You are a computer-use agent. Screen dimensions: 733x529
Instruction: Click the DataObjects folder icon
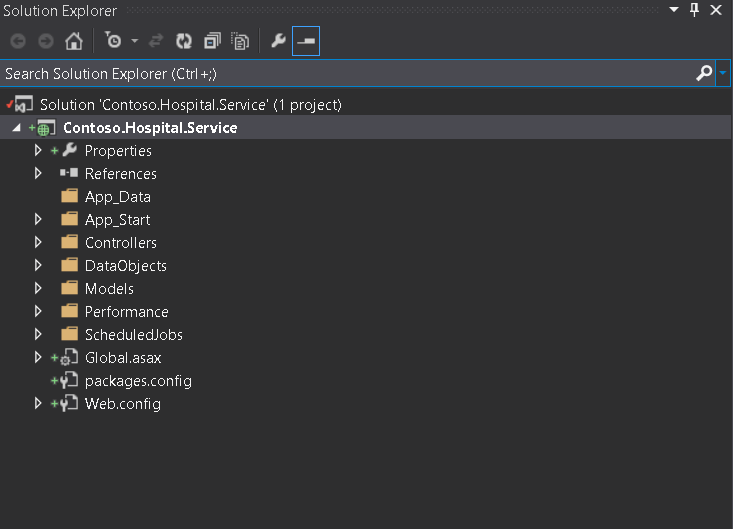[x=70, y=264]
